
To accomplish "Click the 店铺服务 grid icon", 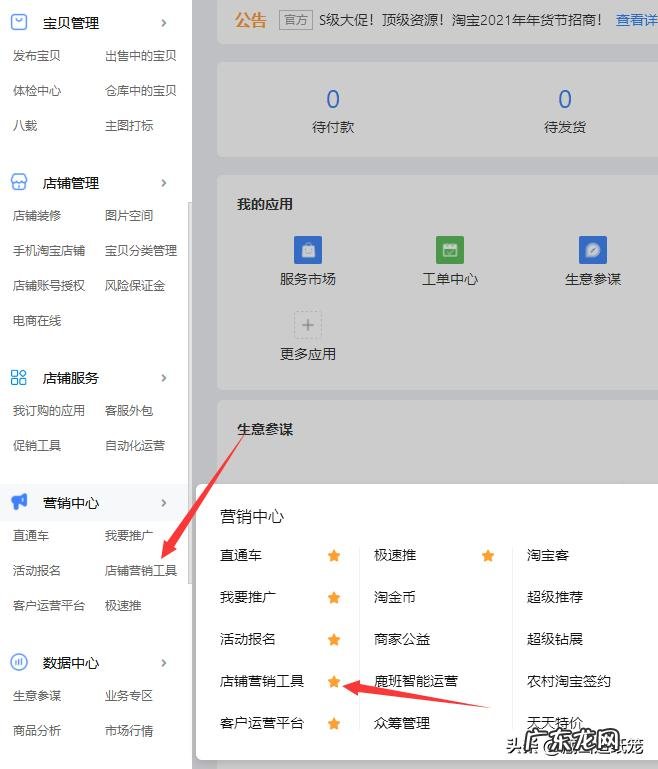I will [19, 377].
